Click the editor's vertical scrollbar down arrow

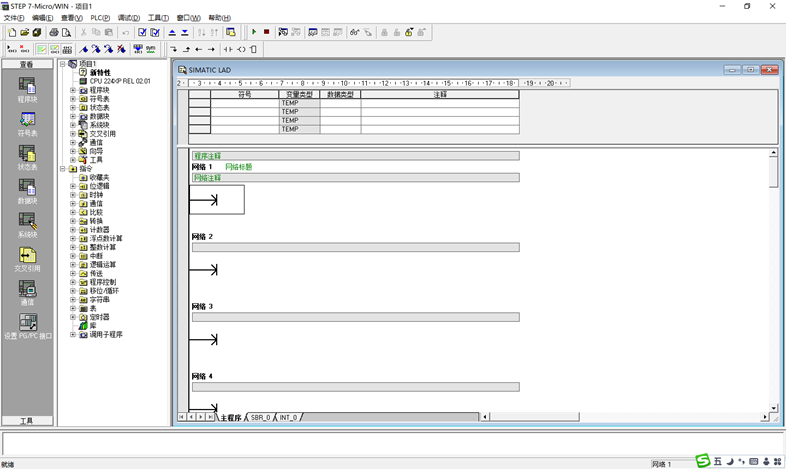[773, 408]
